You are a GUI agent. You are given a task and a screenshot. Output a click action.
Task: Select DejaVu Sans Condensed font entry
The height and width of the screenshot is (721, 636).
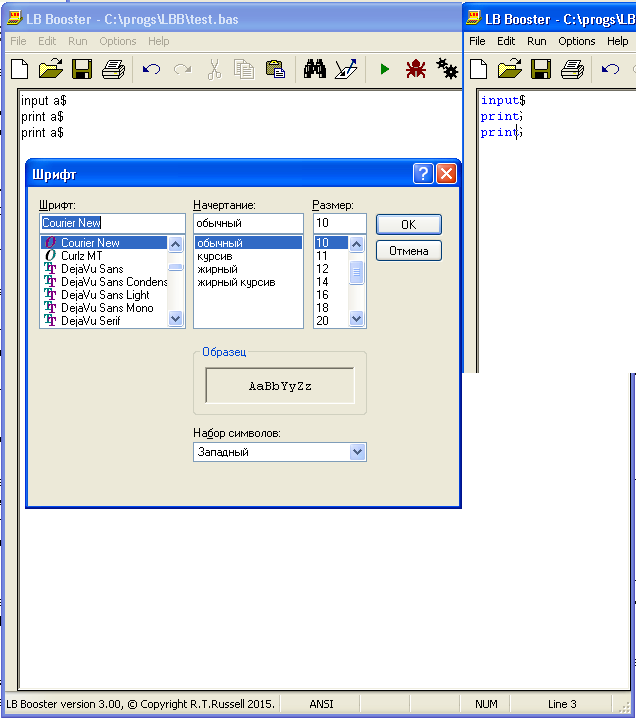tap(104, 281)
